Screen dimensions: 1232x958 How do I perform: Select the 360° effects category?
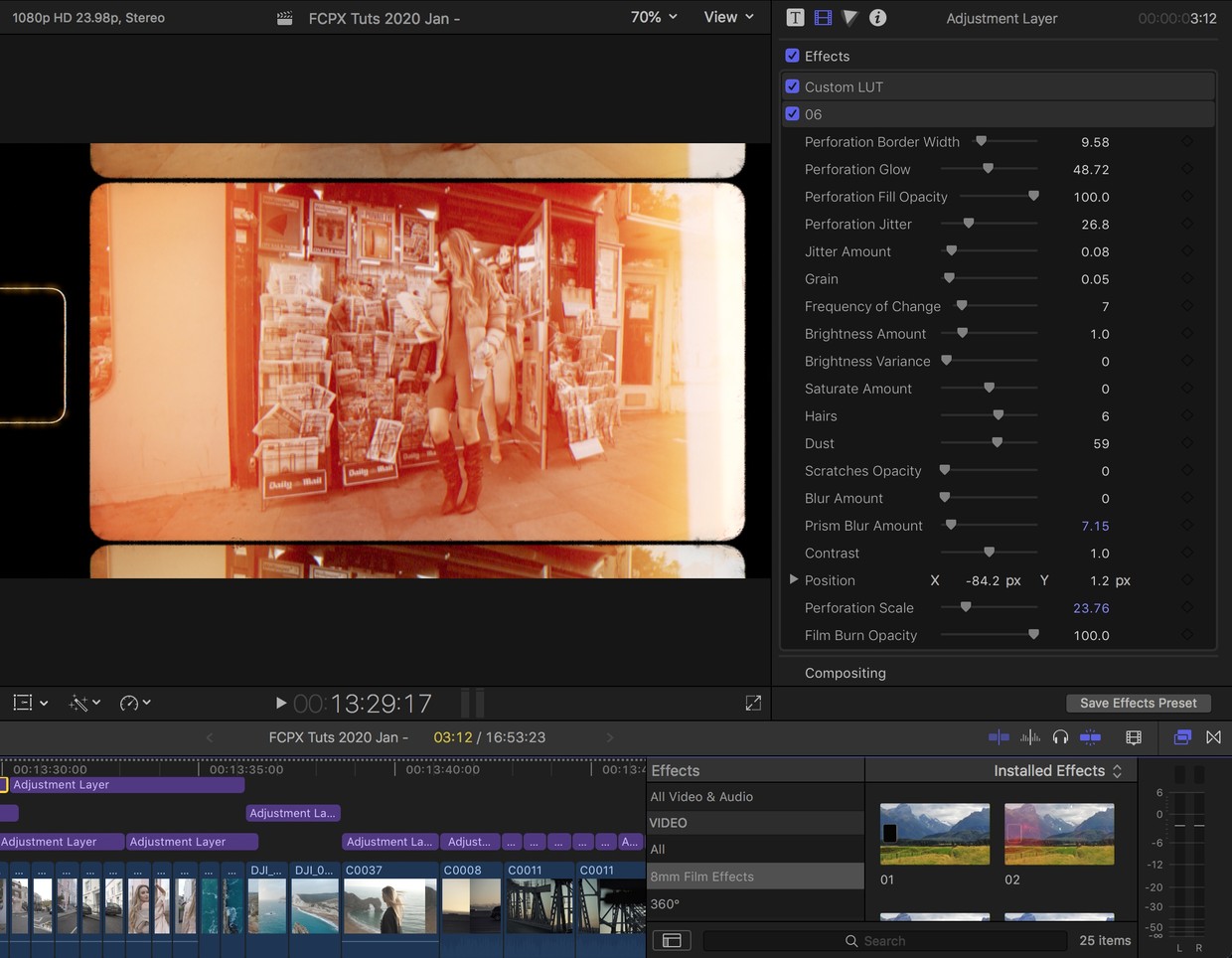tap(665, 904)
